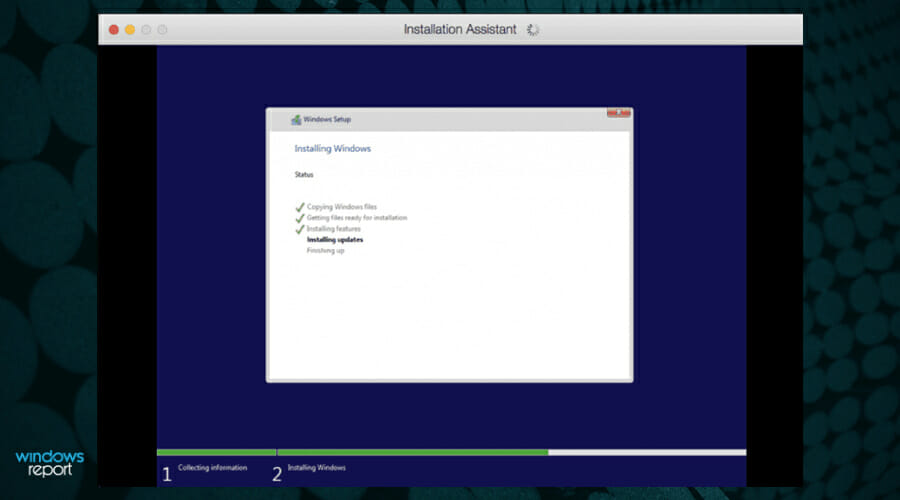Click the Windows Setup icon

pyautogui.click(x=296, y=119)
